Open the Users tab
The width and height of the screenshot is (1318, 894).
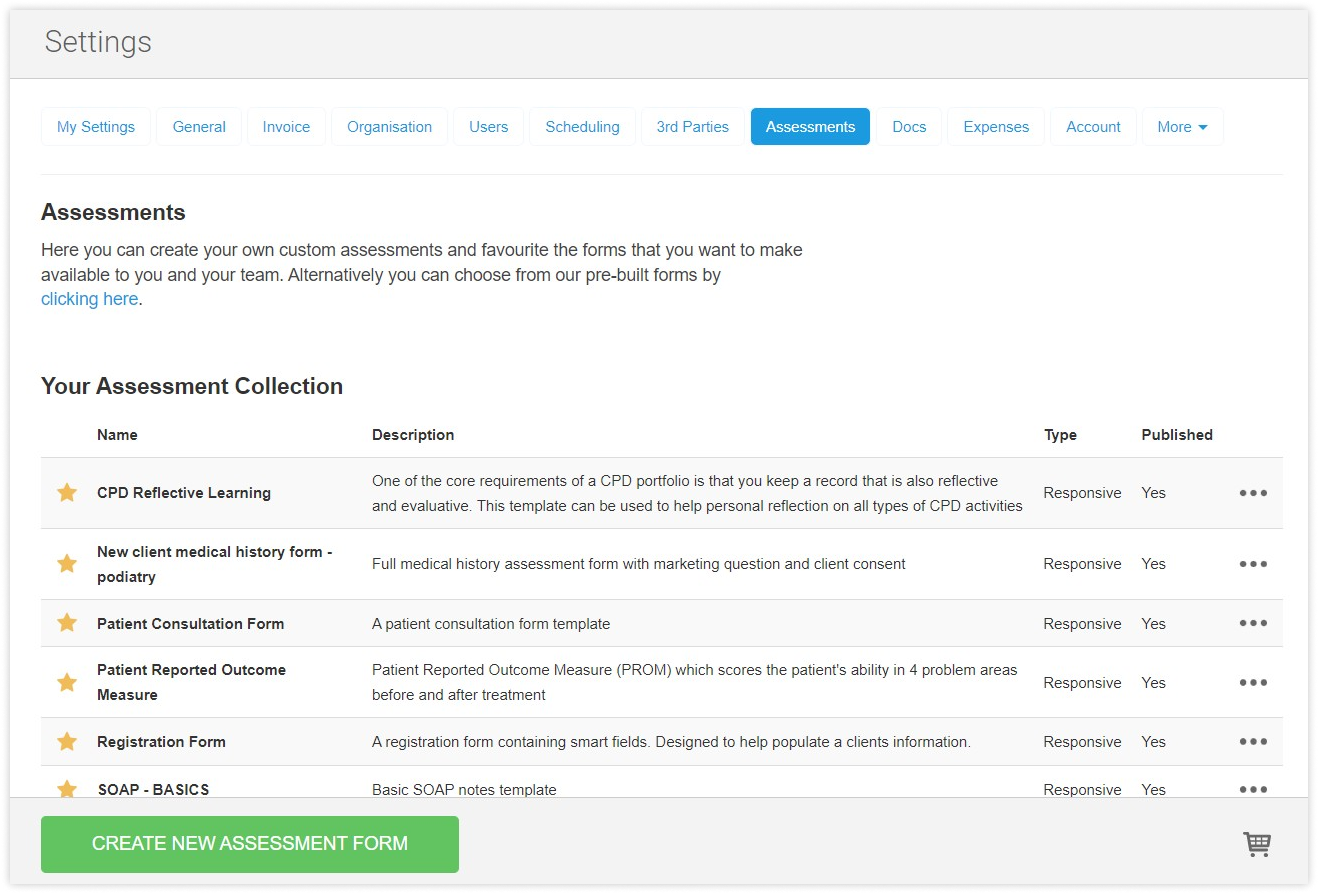coord(489,127)
